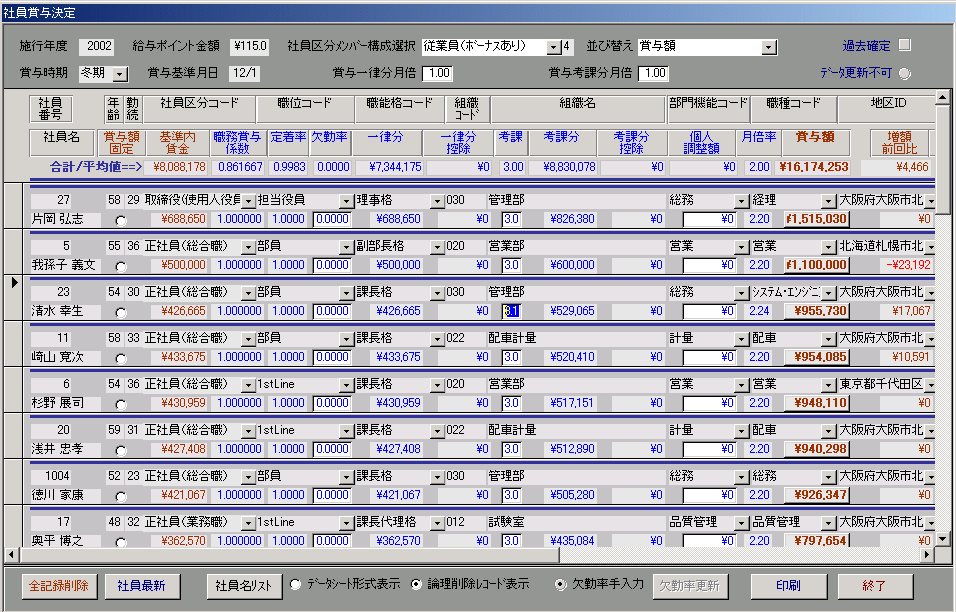Click the 欠勤率 0.0000 field for 片岡 弘志
Image resolution: width=956 pixels, height=612 pixels.
pos(332,219)
